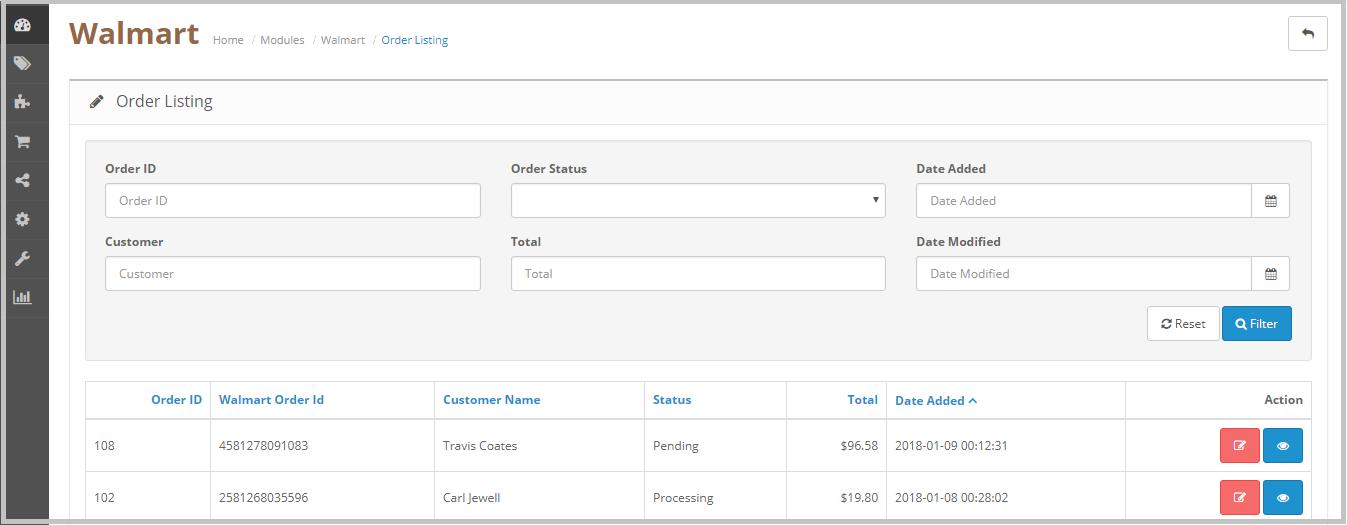
Task: Open the shopping cart sales icon
Action: 22,141
